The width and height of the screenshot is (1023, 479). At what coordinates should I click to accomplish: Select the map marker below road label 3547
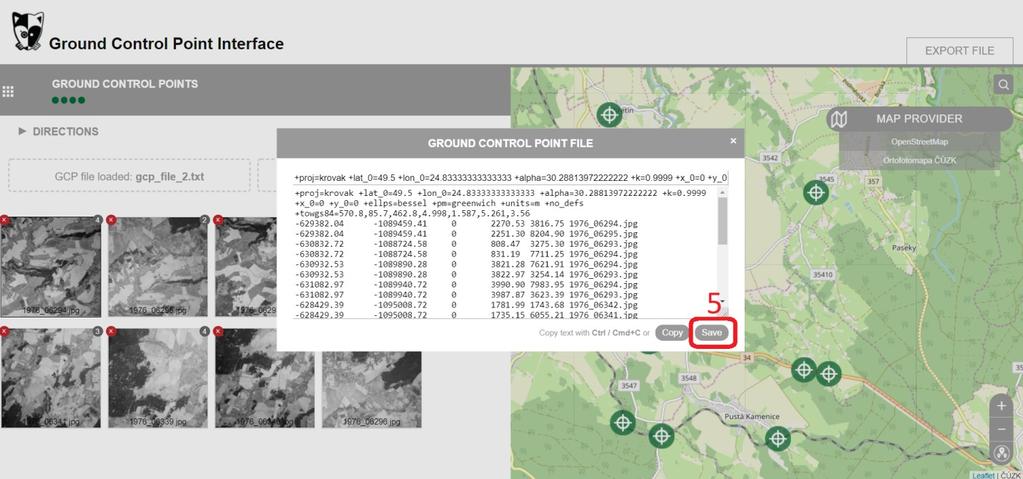tap(622, 422)
